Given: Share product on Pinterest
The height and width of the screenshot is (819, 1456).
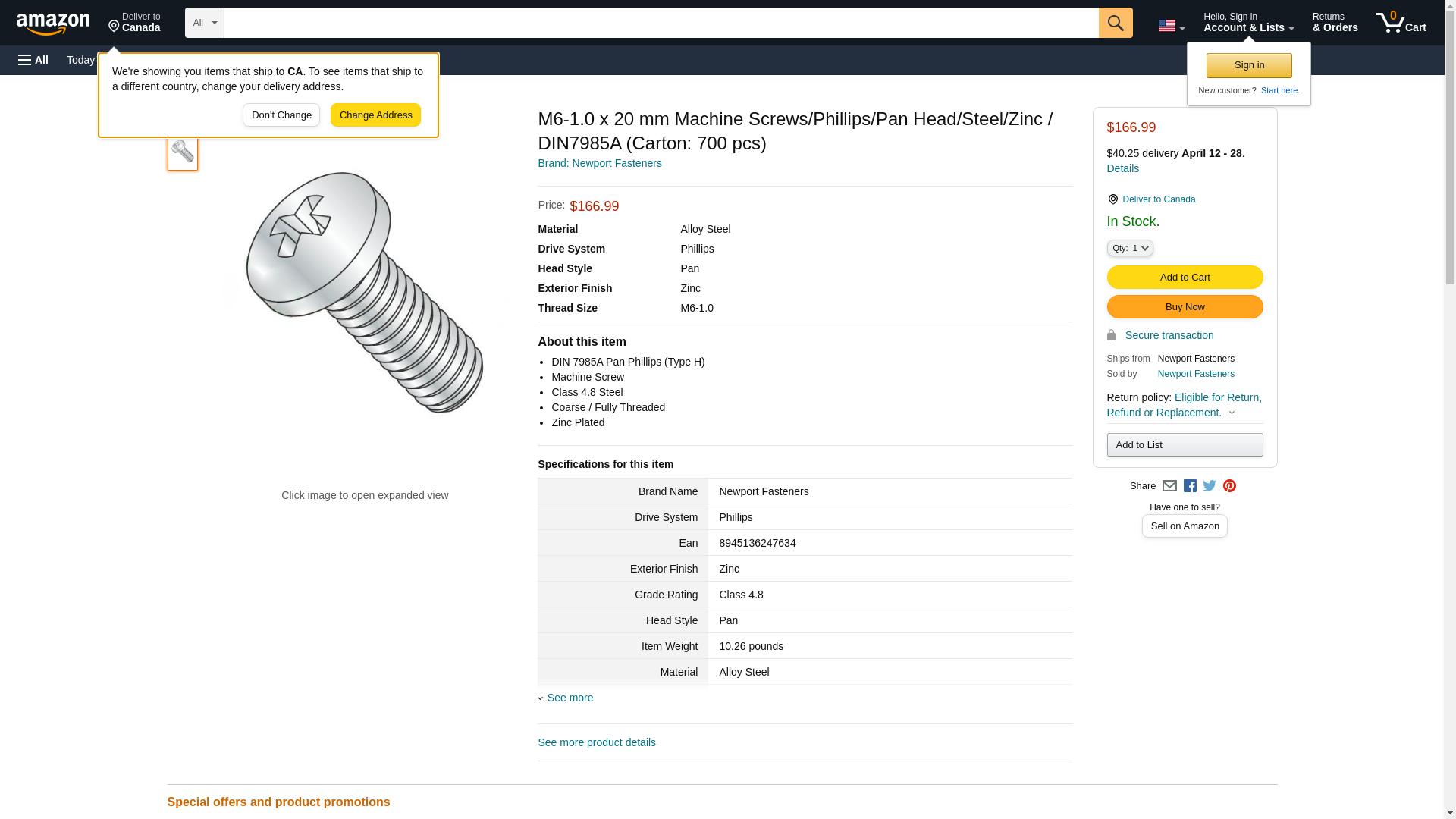Looking at the screenshot, I should coord(1229,486).
